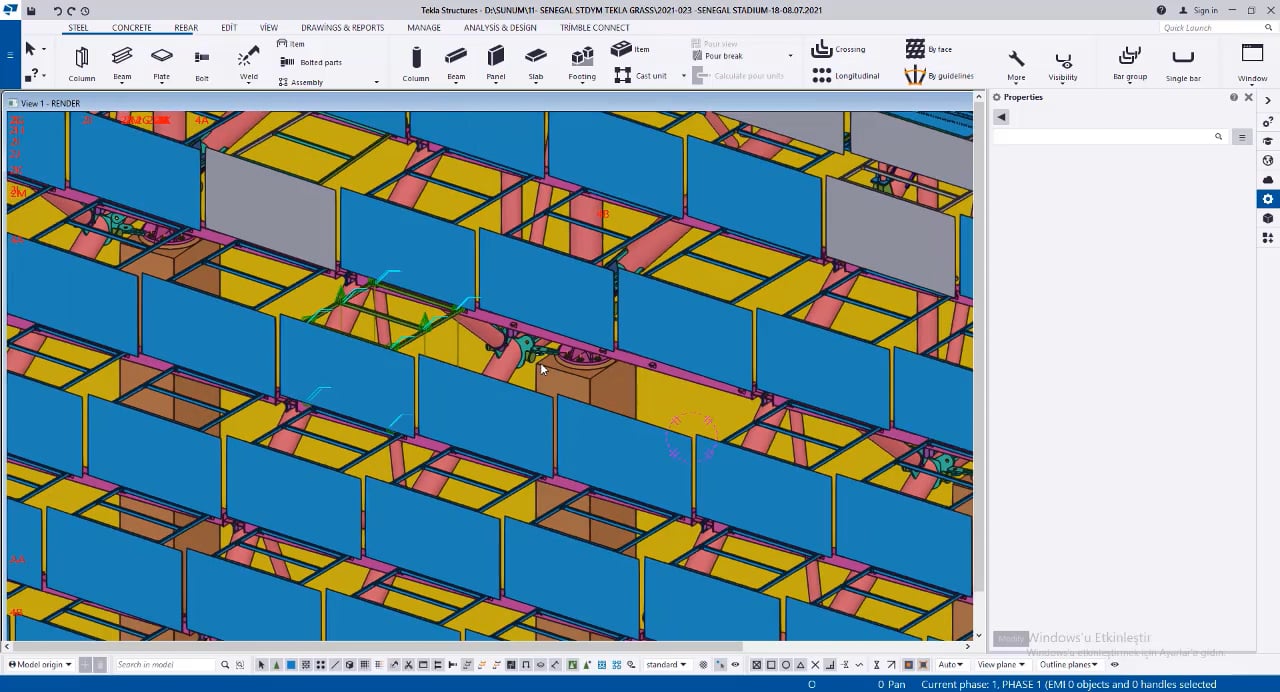This screenshot has height=692, width=1280.
Task: Choose the concrete Beam tool
Action: (x=456, y=64)
